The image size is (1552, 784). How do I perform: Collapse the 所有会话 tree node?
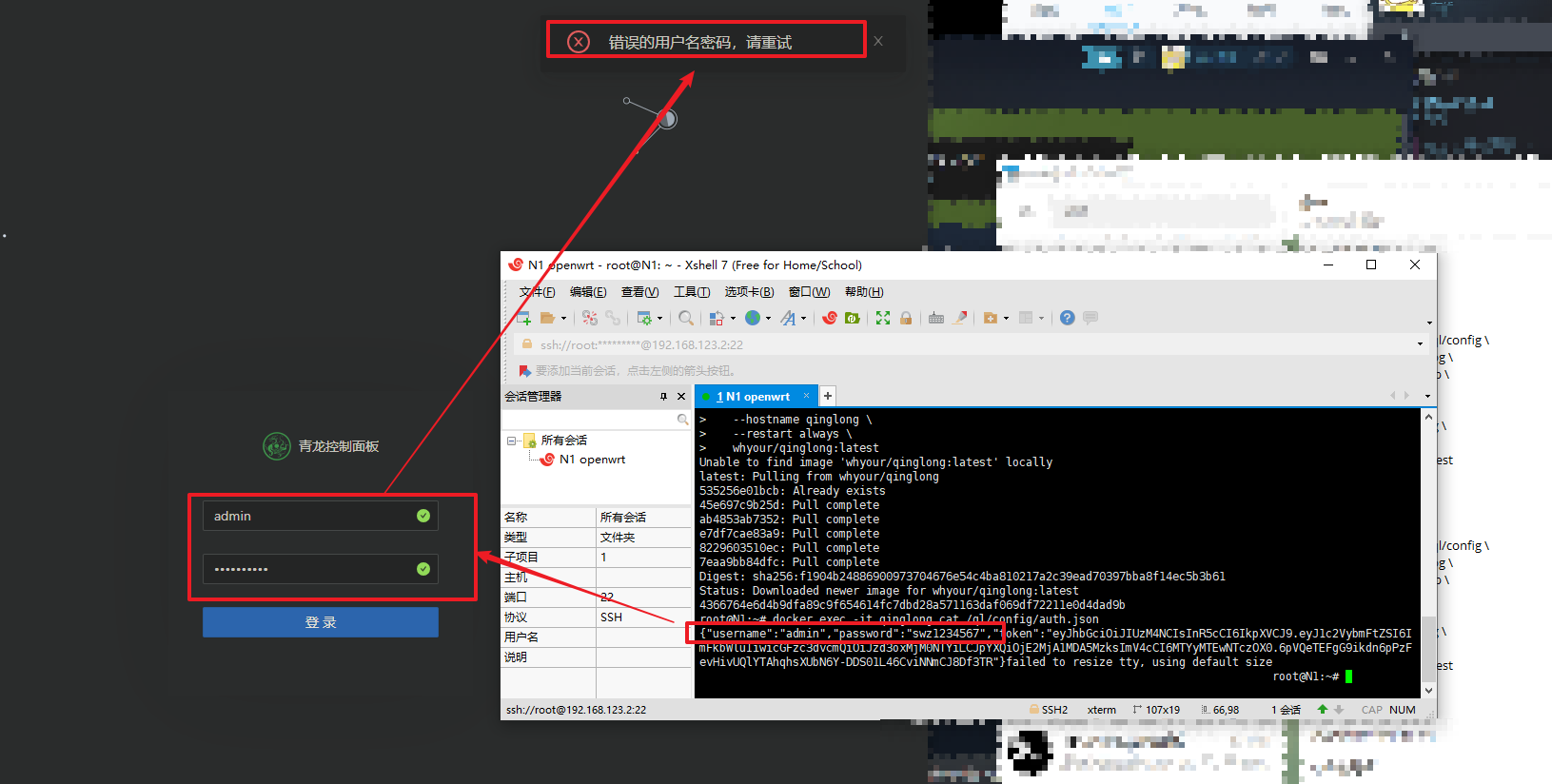[512, 441]
